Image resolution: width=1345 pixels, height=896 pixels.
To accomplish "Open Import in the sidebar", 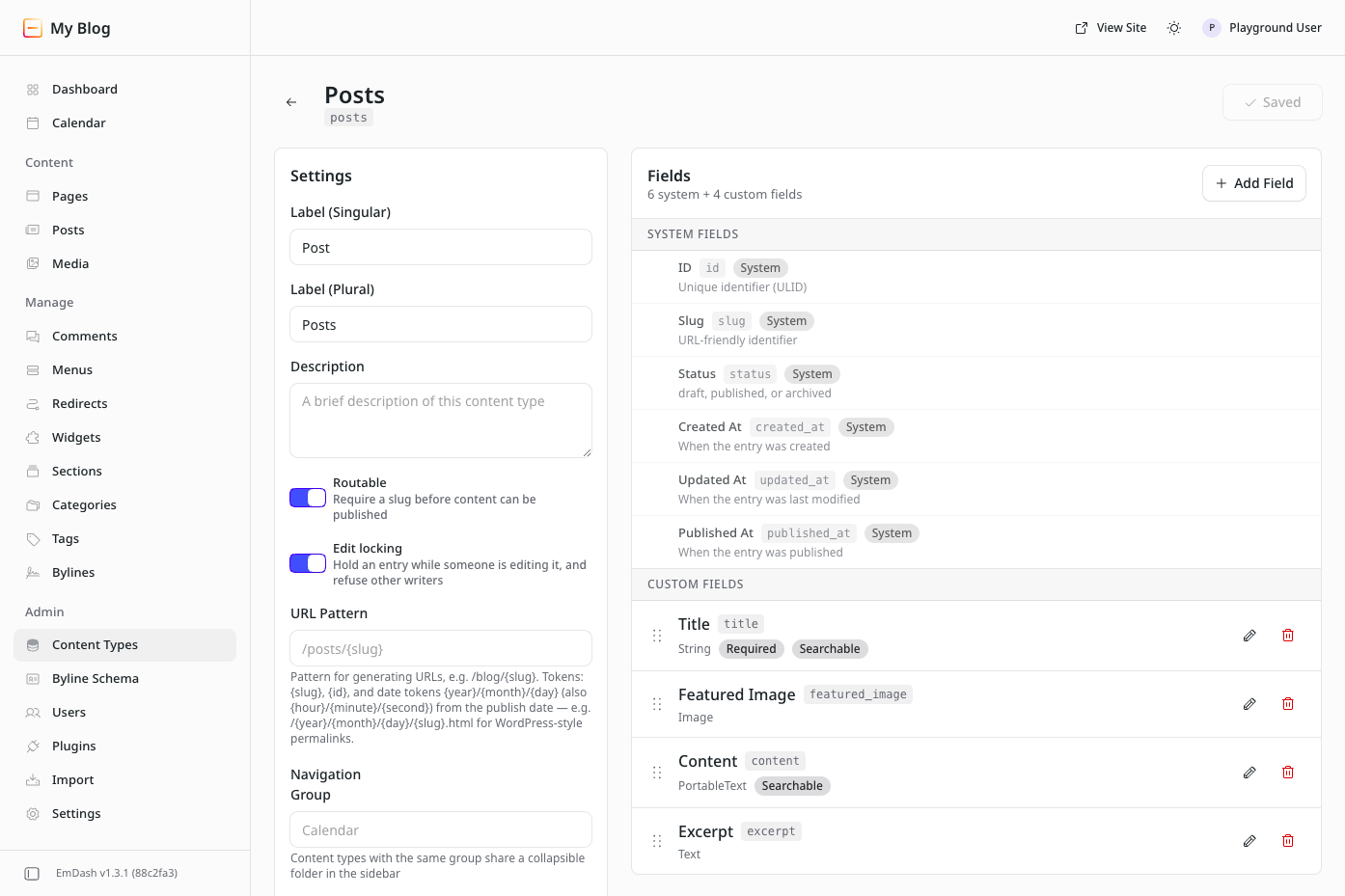I will pyautogui.click(x=124, y=780).
